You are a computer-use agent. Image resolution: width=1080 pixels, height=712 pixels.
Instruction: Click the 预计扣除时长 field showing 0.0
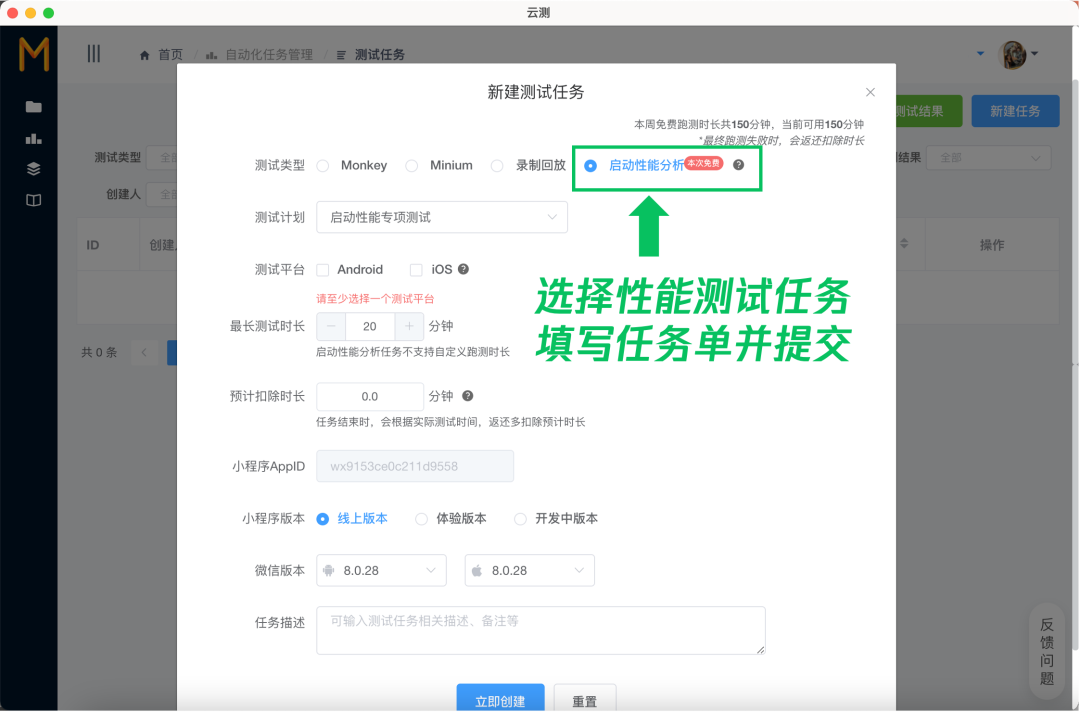[x=370, y=397]
